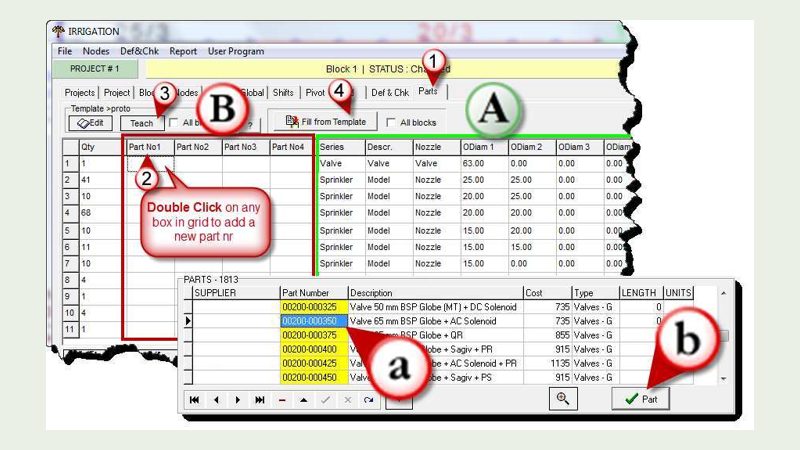Switch to the Shifts tab
The image size is (800, 450).
pos(283,92)
